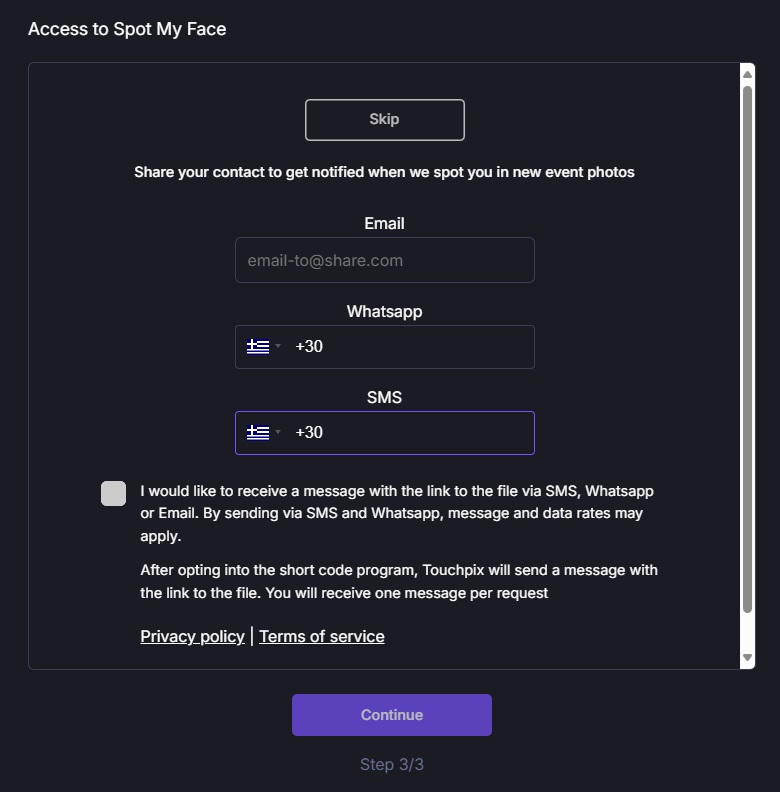780x792 pixels.
Task: Click the Whatsapp field label
Action: click(x=384, y=311)
